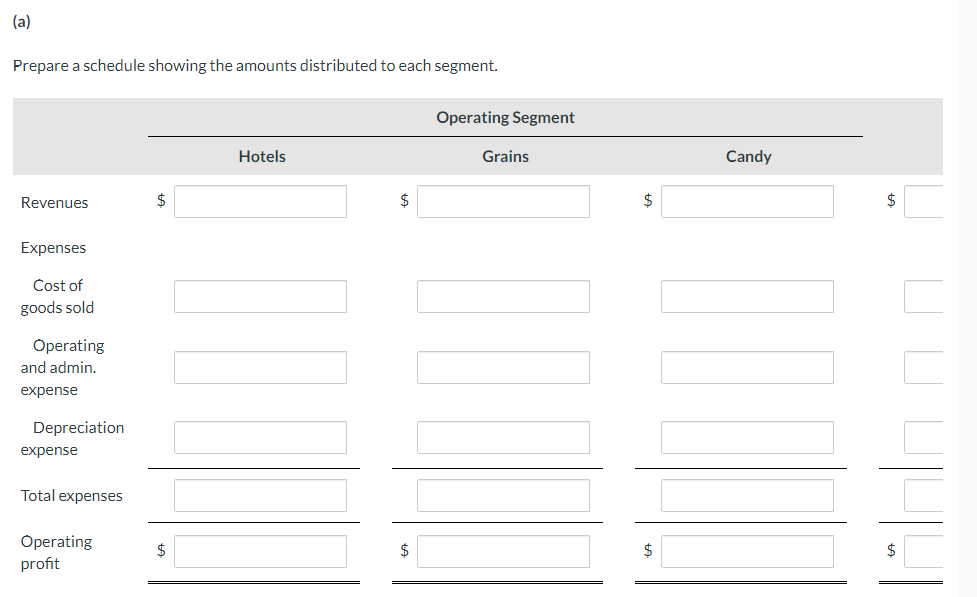Enter Depreciation expense for Candy
977x597 pixels.
click(747, 437)
